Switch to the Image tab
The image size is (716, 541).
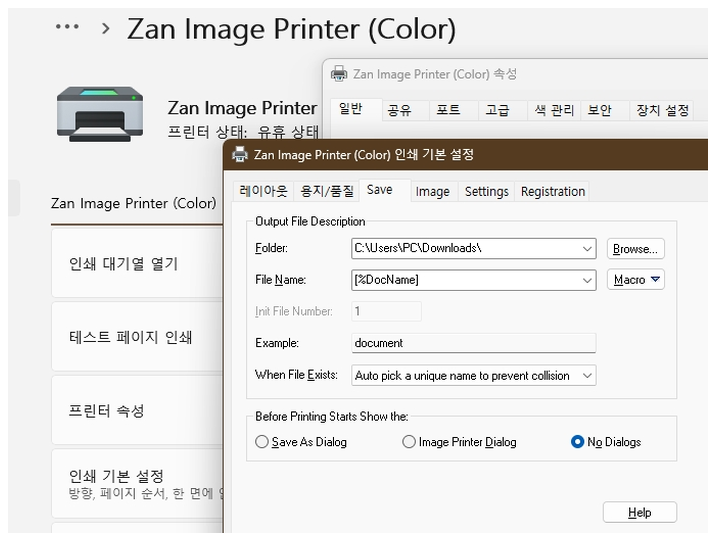click(432, 192)
